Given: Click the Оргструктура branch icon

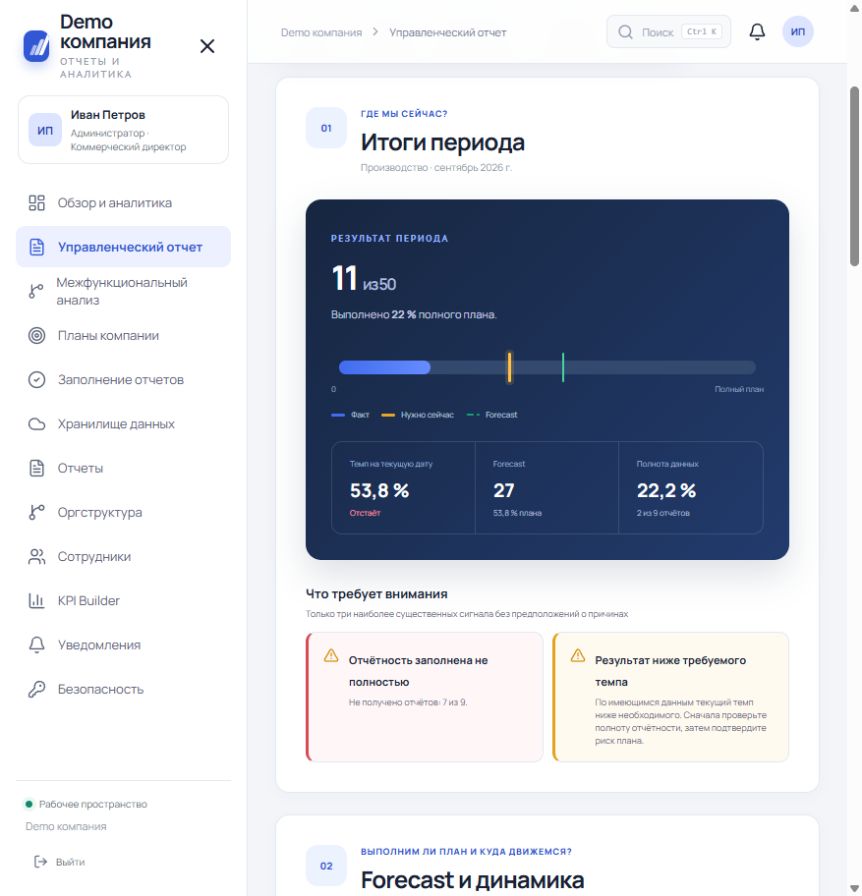Looking at the screenshot, I should (x=37, y=512).
